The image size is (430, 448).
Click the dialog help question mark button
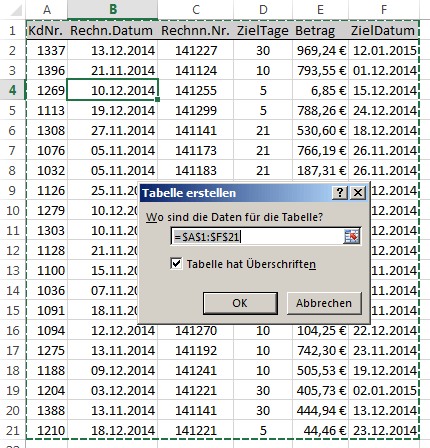click(x=340, y=193)
